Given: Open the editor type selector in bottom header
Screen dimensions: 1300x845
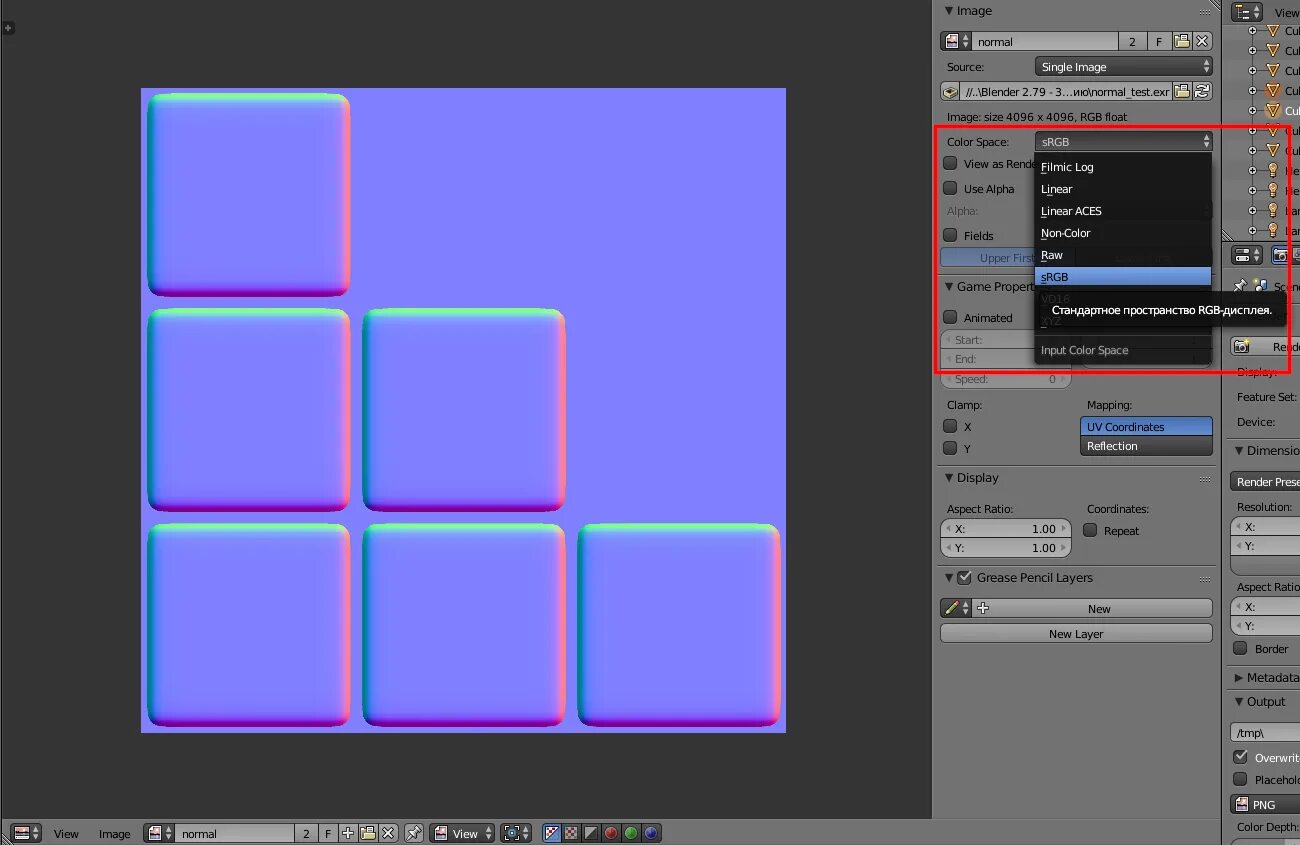Looking at the screenshot, I should [x=24, y=833].
